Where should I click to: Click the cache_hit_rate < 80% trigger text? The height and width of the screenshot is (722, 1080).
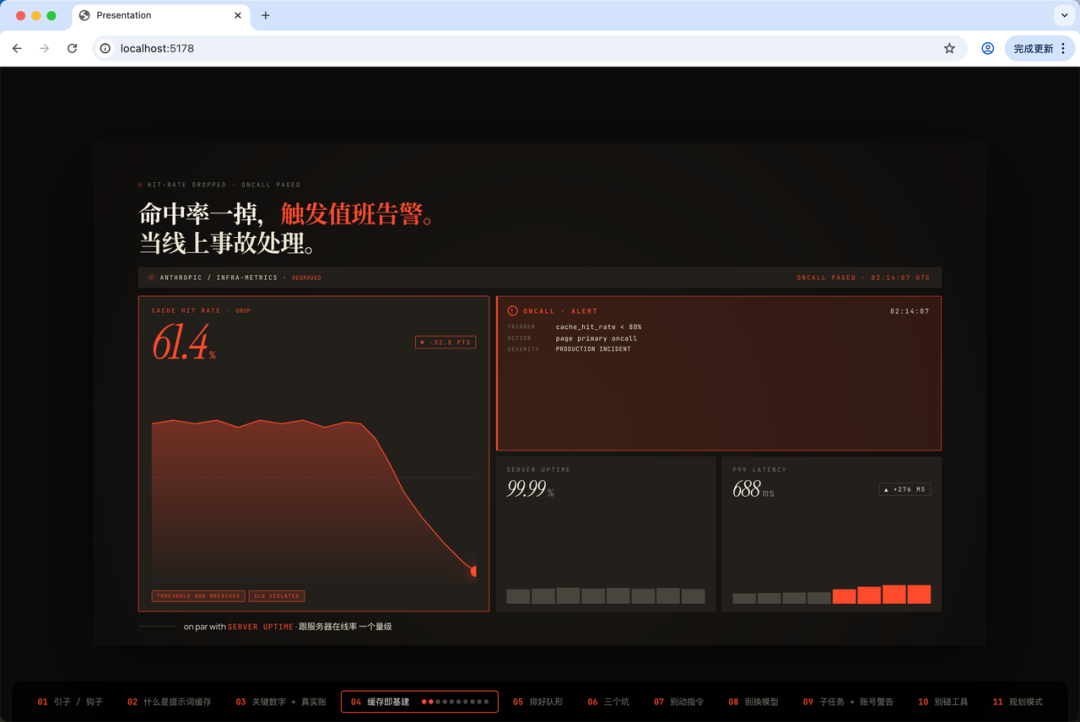pyautogui.click(x=599, y=327)
